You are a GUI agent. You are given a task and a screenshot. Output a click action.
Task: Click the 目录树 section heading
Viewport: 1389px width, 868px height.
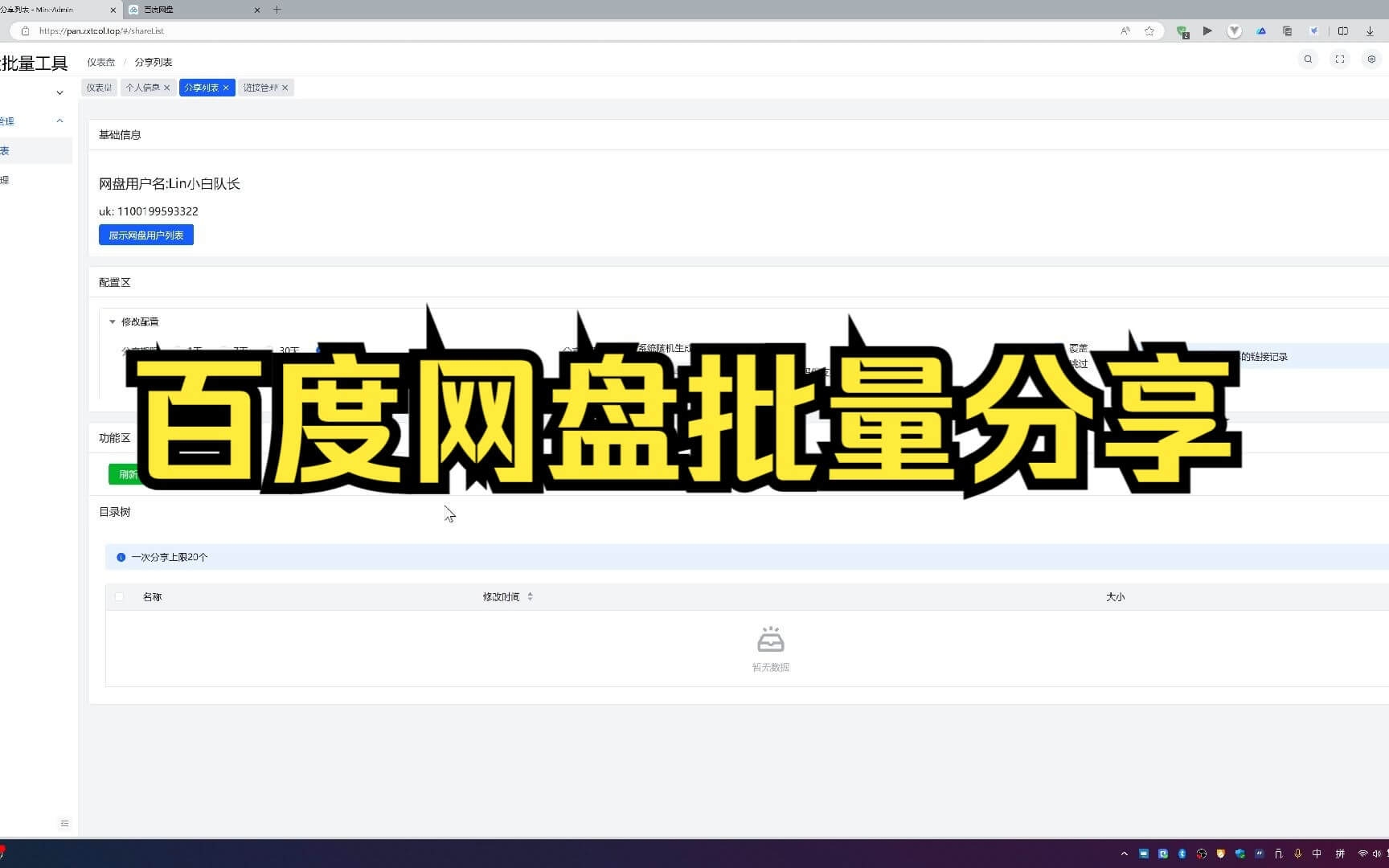(114, 512)
